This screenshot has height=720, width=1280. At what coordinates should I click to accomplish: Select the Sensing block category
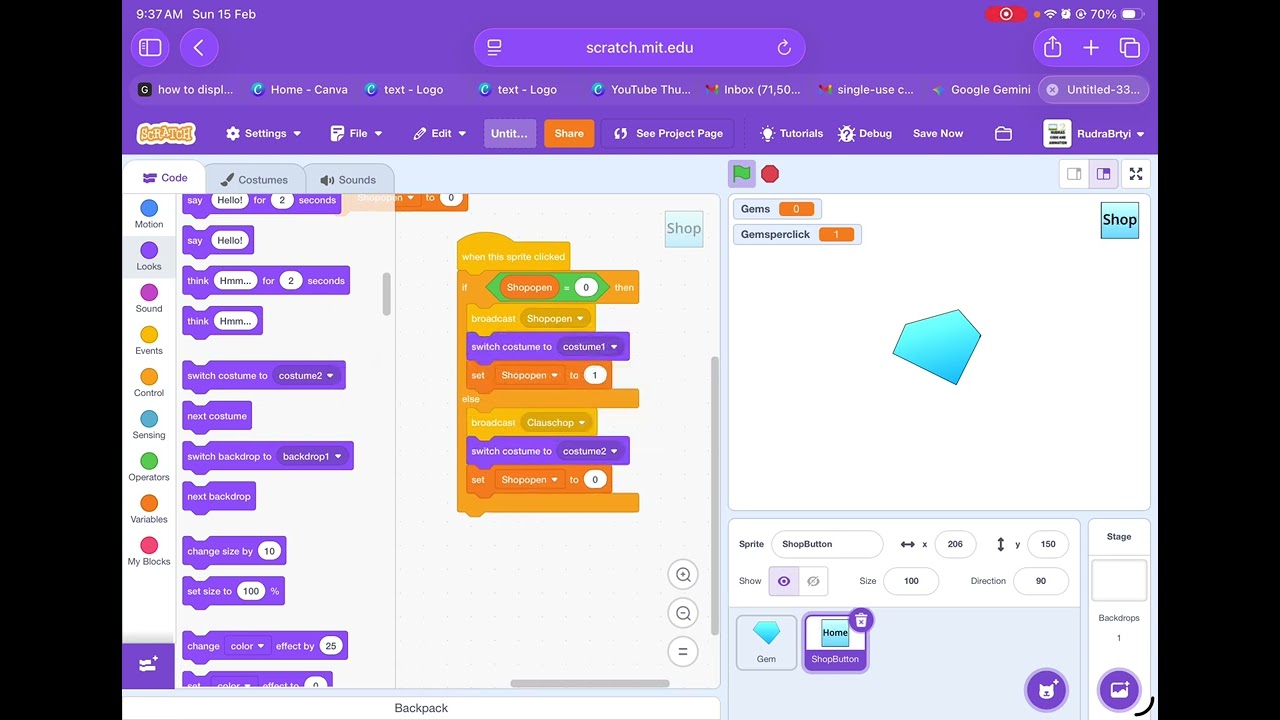149,424
